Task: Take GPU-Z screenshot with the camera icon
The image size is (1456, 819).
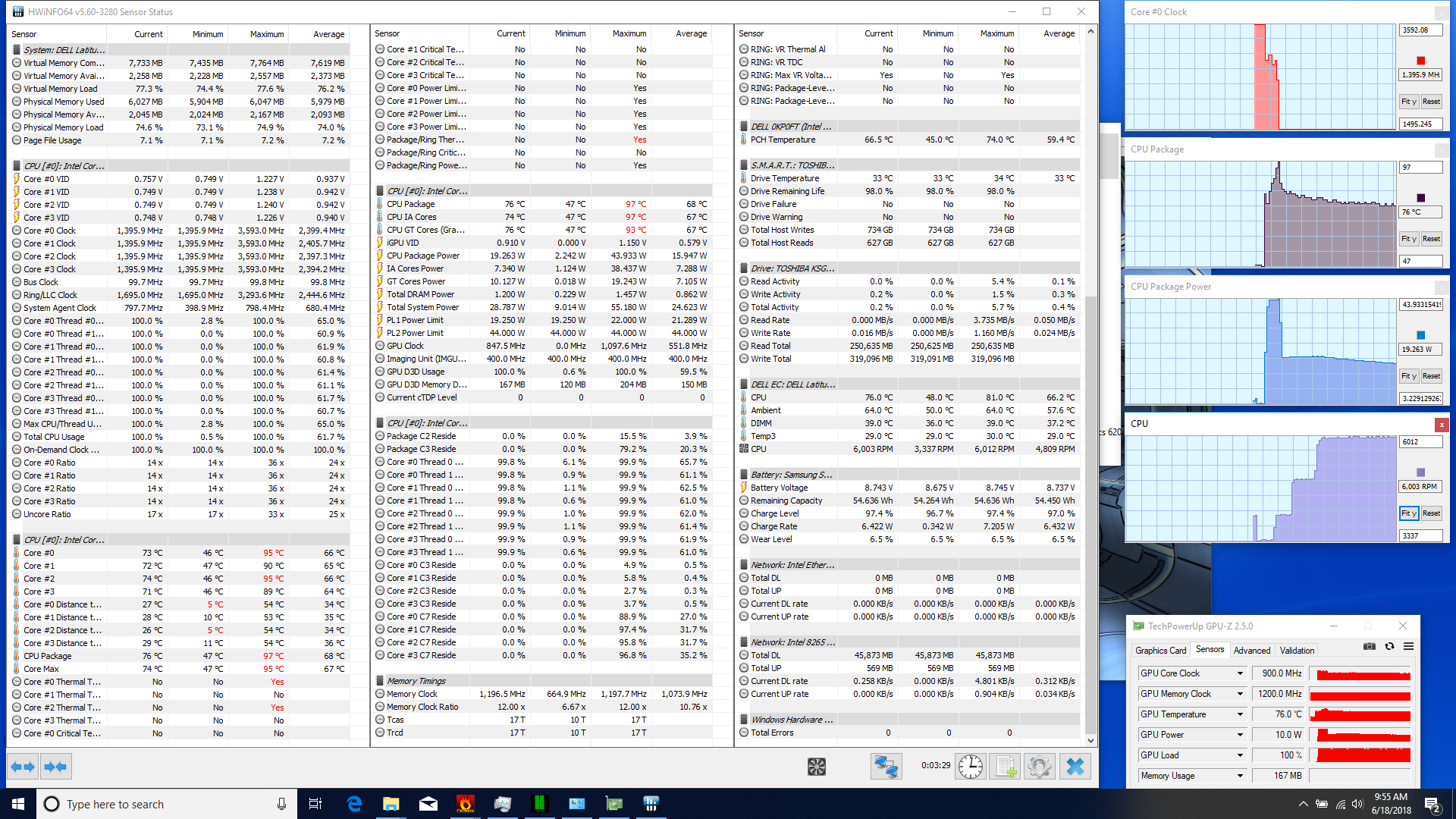Action: (x=1369, y=647)
